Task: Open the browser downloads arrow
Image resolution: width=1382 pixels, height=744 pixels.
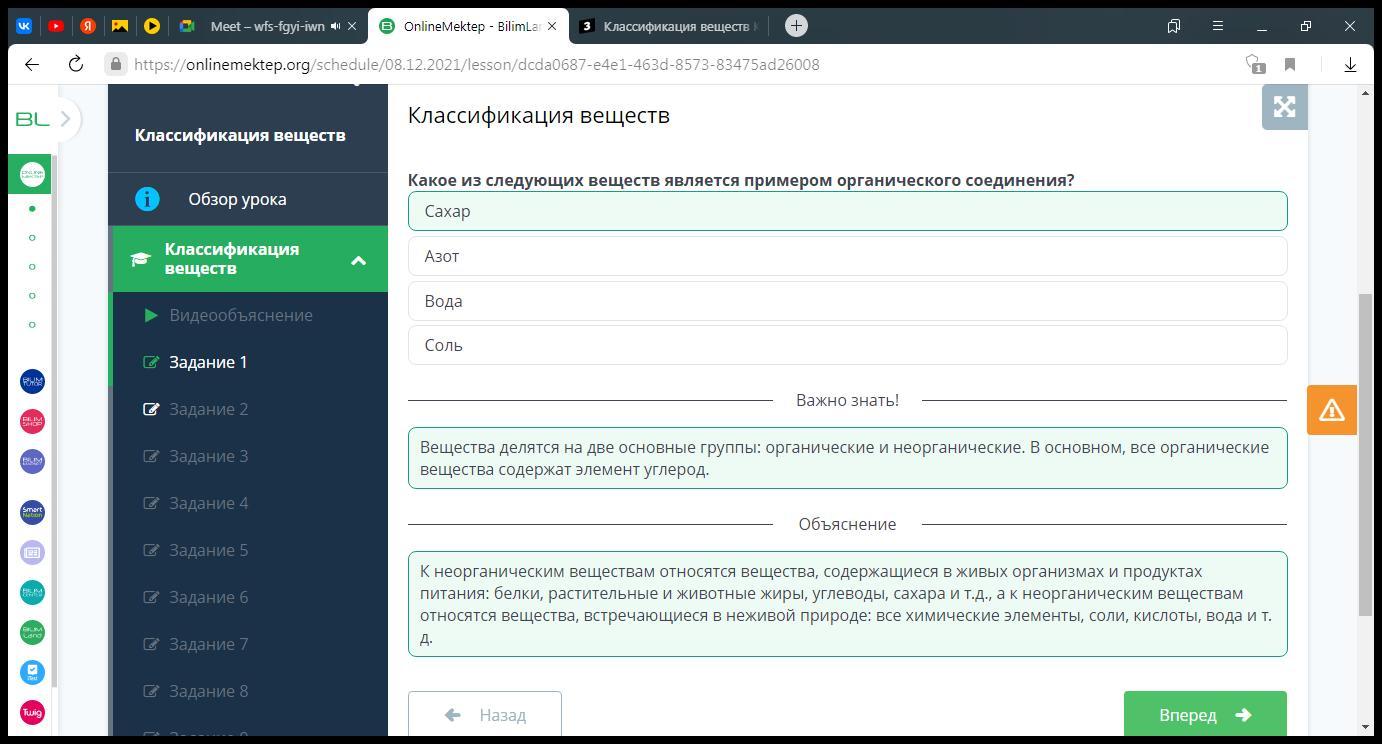Action: pos(1350,64)
